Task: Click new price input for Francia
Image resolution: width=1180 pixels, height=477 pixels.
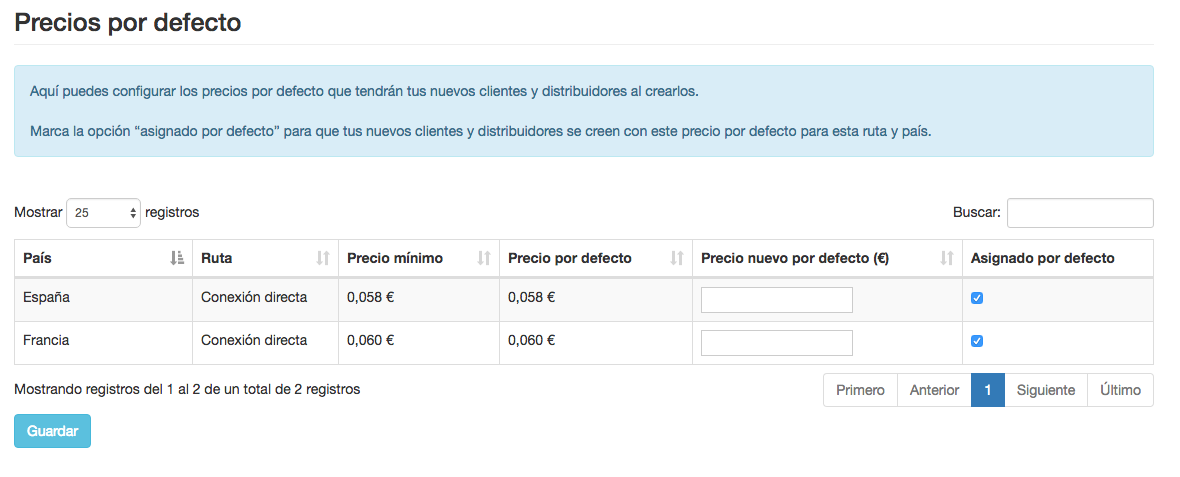Action: 776,343
